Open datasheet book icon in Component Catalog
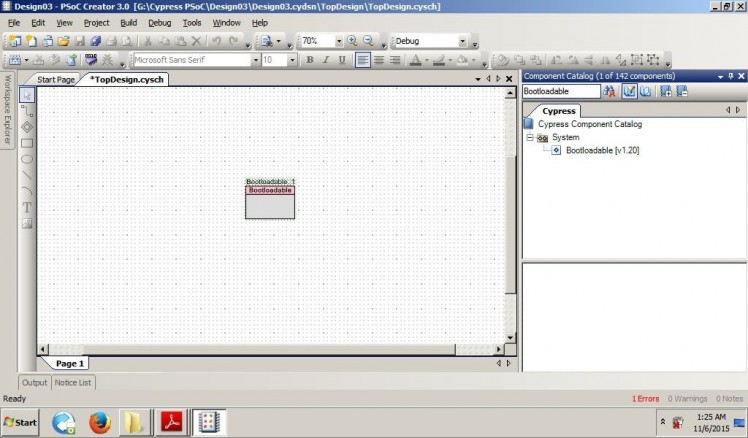 (x=645, y=91)
